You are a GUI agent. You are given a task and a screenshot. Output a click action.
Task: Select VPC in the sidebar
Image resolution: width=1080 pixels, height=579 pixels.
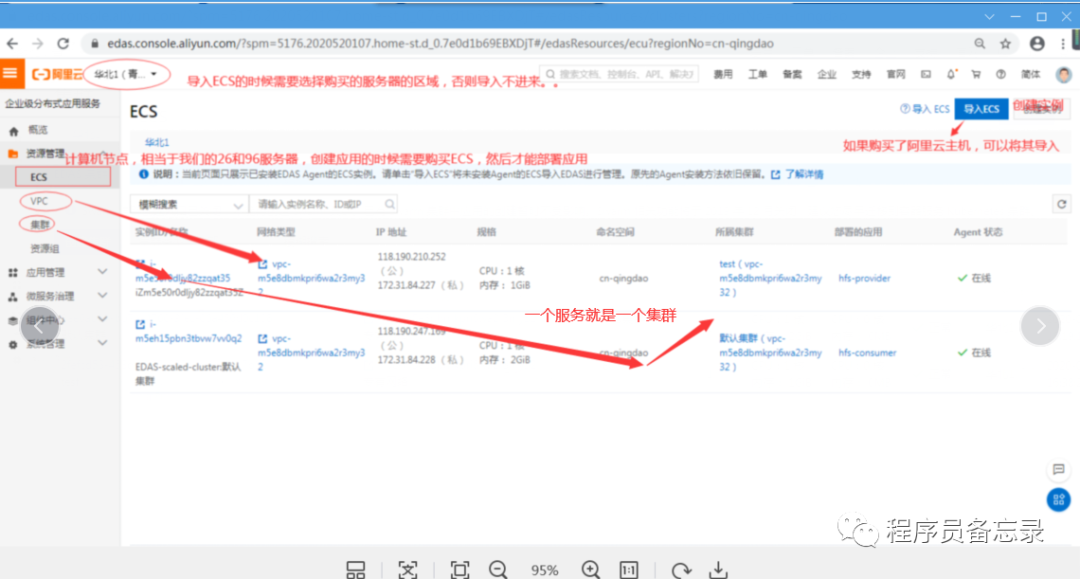[x=39, y=201]
